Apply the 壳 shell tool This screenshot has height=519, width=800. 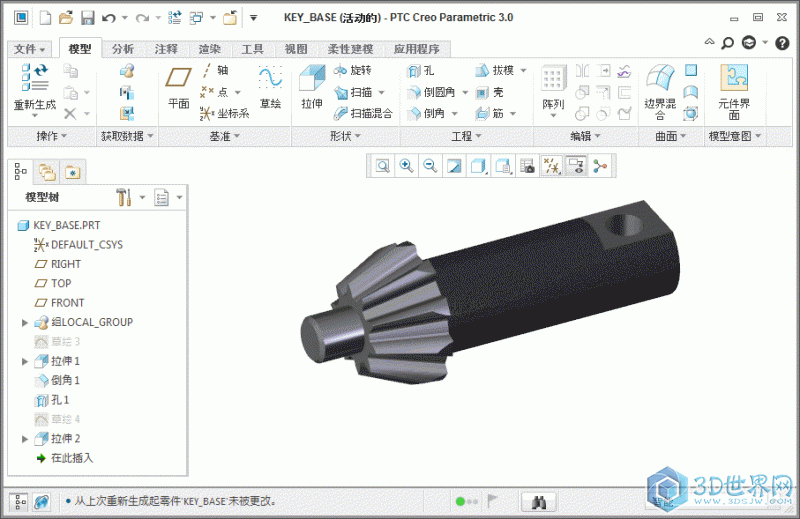tap(490, 92)
